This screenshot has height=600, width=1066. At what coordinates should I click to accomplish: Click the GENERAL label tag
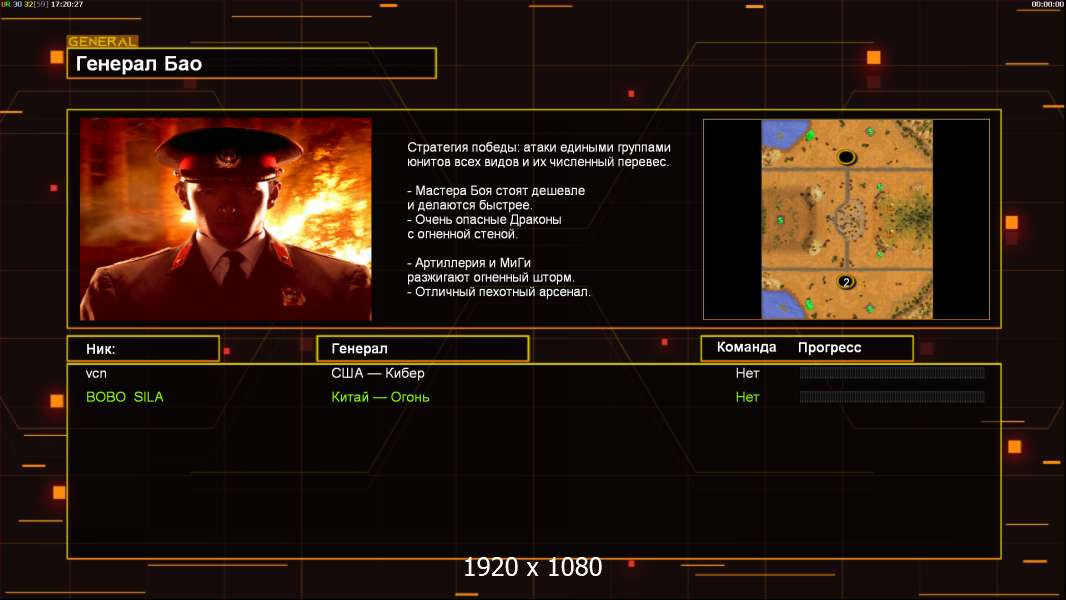pos(103,41)
